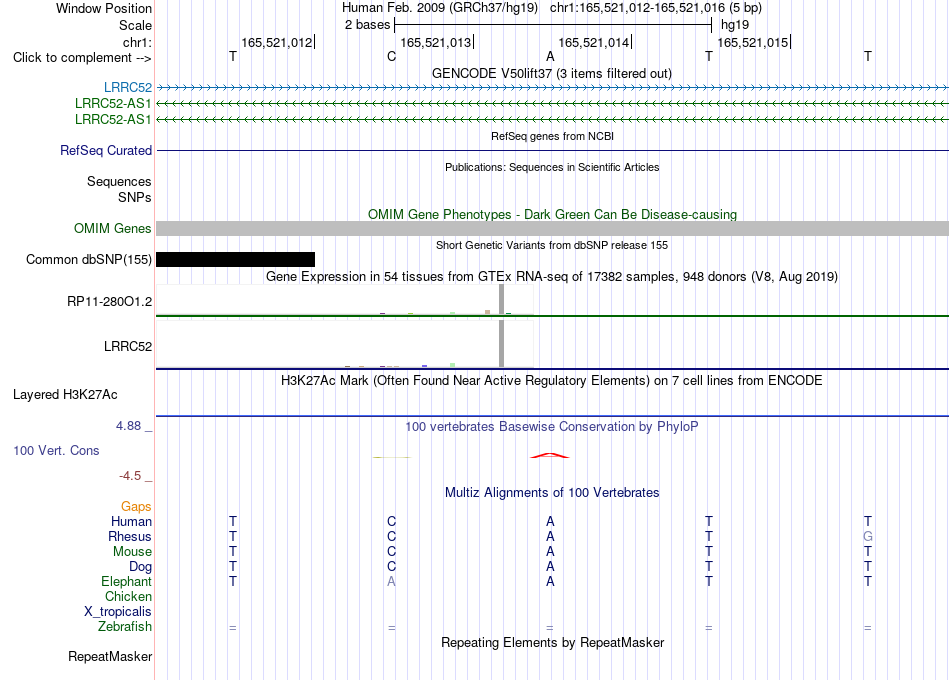Click the SNPs track label

point(135,197)
